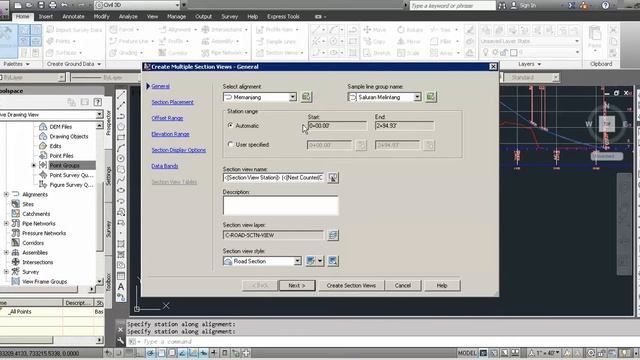This screenshot has width=640, height=360.
Task: Pick alignment from drawing icon beside Memanjang
Action: pyautogui.click(x=306, y=97)
